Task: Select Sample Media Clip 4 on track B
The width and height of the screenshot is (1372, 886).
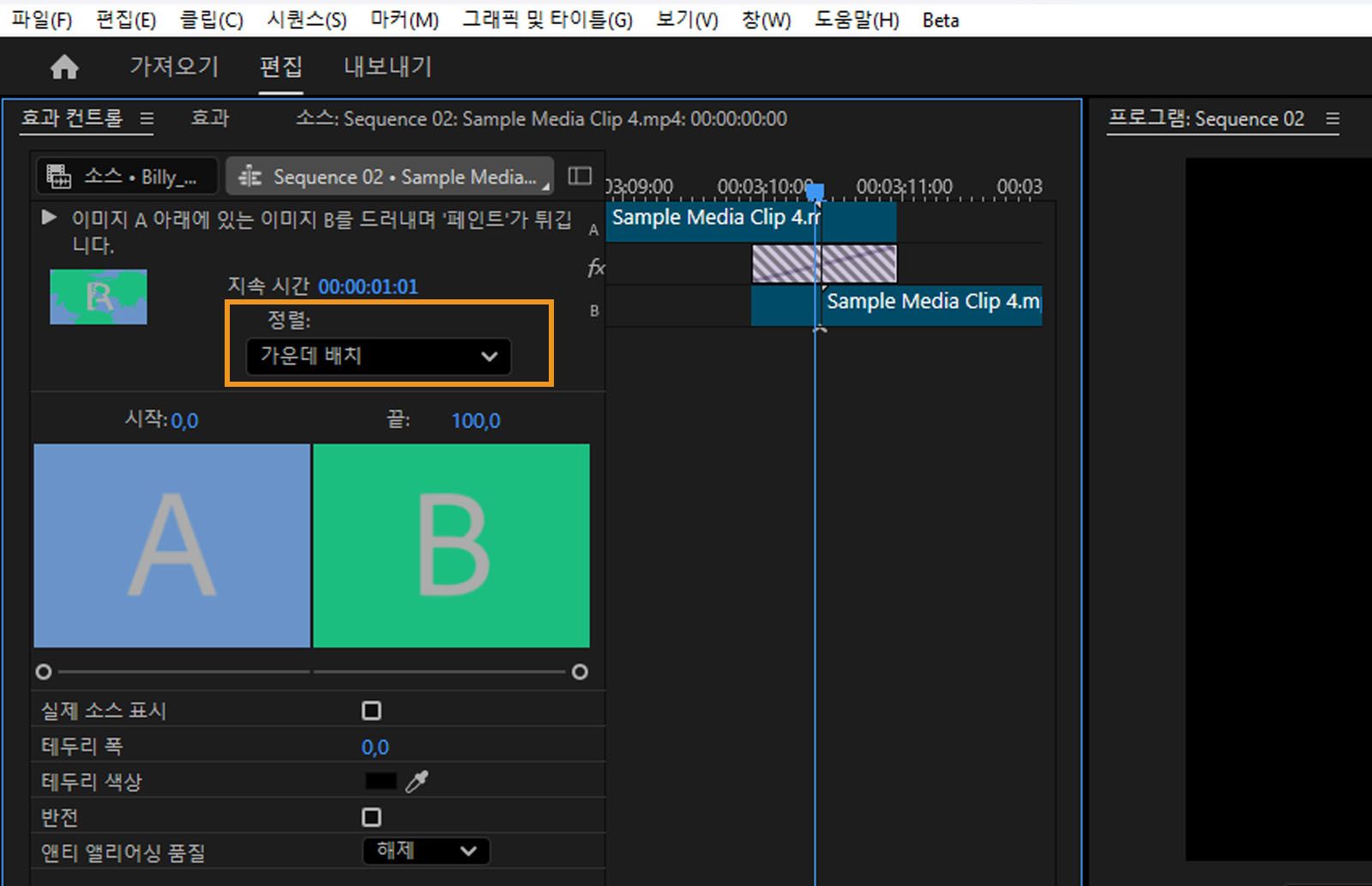Action: (x=897, y=305)
